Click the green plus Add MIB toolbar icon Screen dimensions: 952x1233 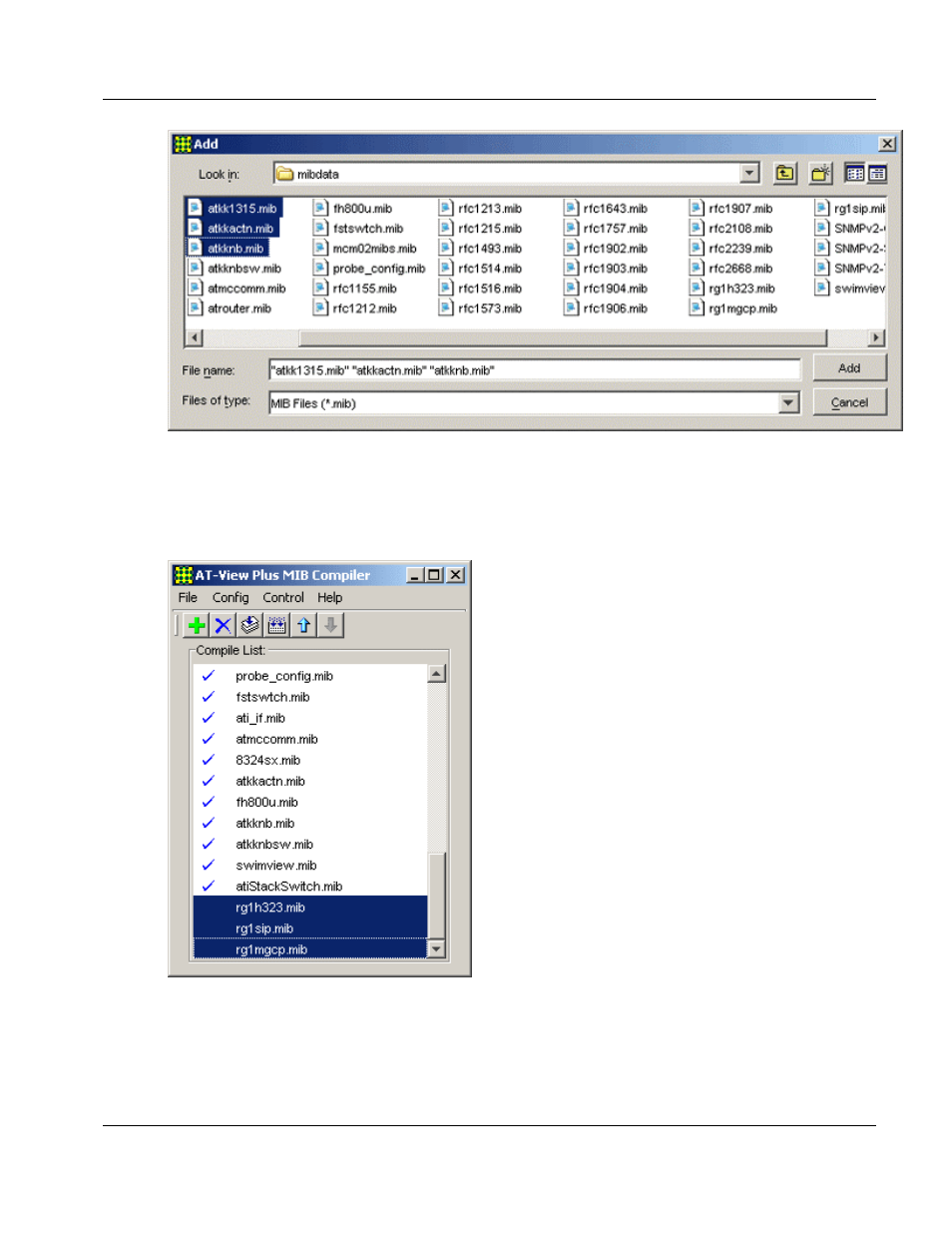pyautogui.click(x=197, y=625)
